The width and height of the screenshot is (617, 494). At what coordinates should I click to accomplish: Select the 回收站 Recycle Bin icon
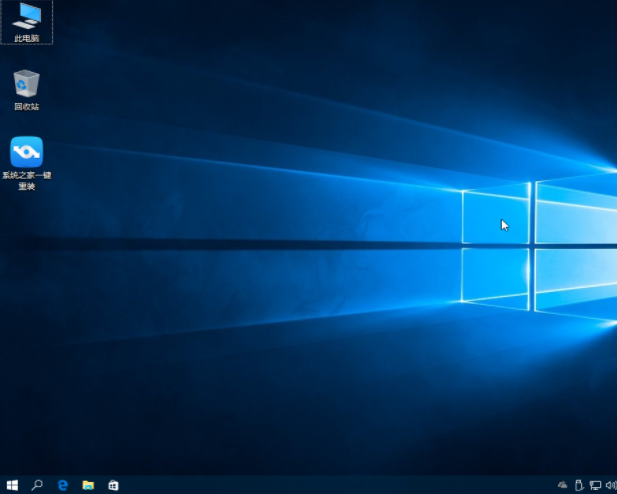click(26, 83)
